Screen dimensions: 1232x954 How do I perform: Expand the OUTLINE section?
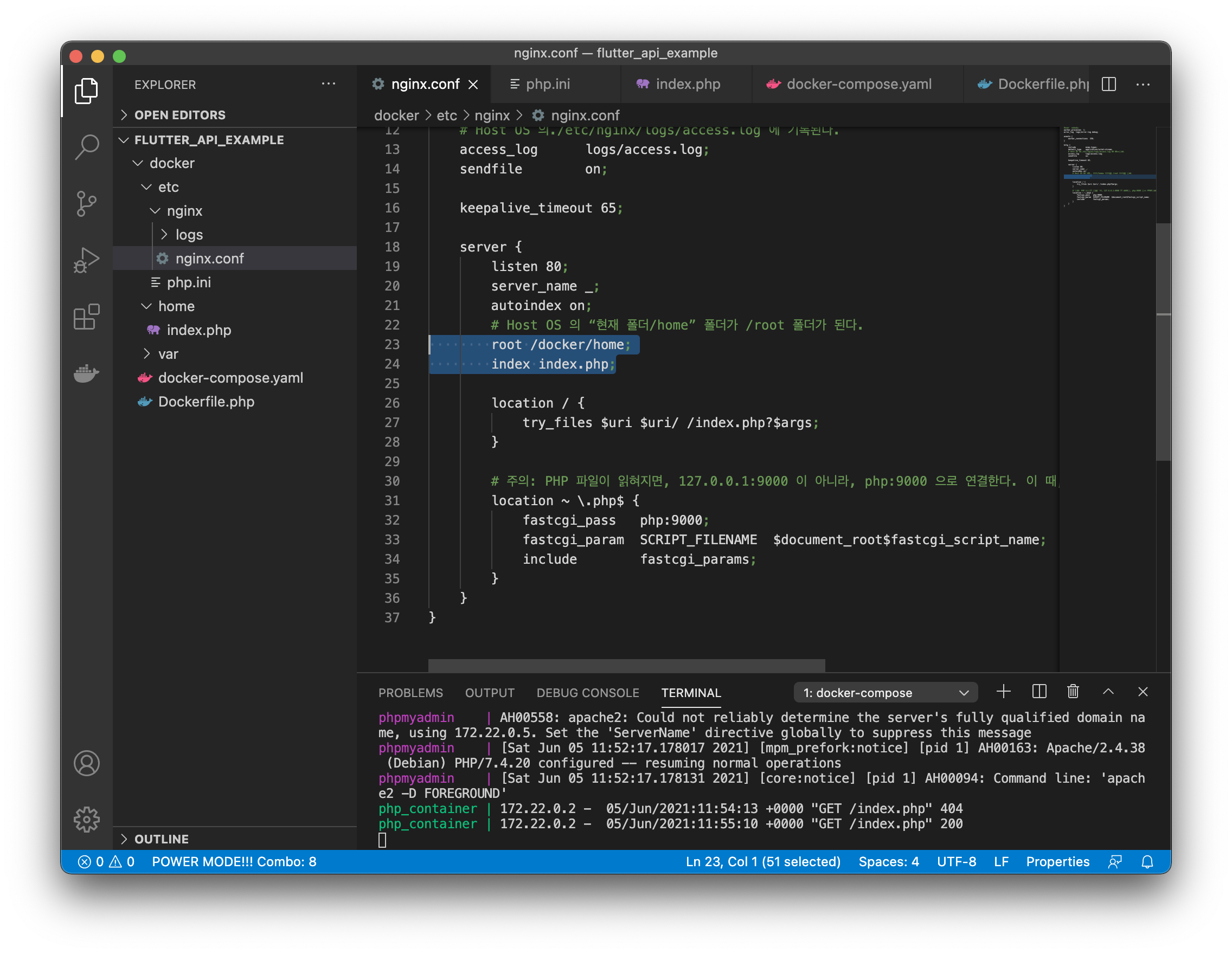[162, 839]
